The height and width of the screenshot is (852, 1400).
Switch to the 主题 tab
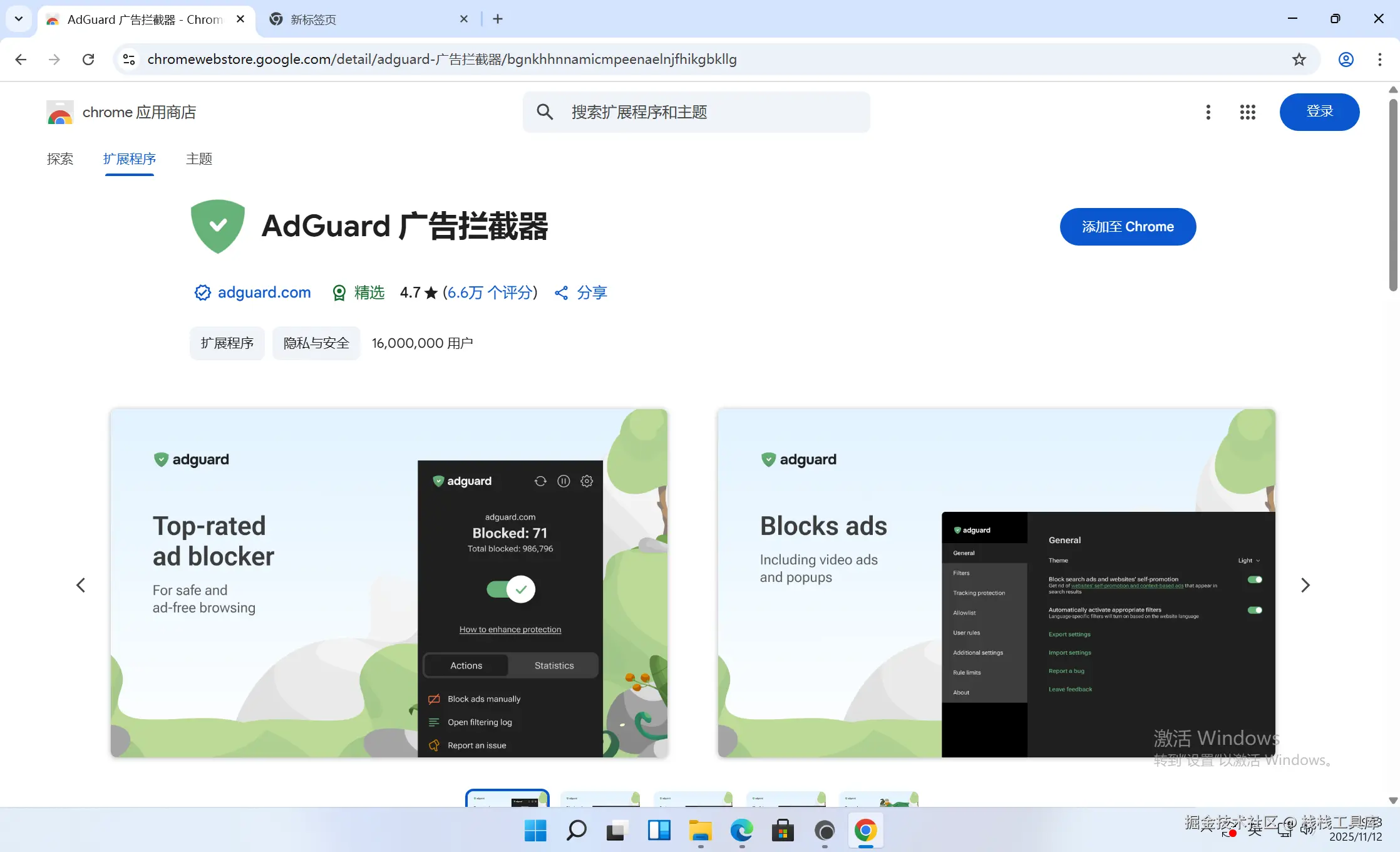(x=199, y=159)
